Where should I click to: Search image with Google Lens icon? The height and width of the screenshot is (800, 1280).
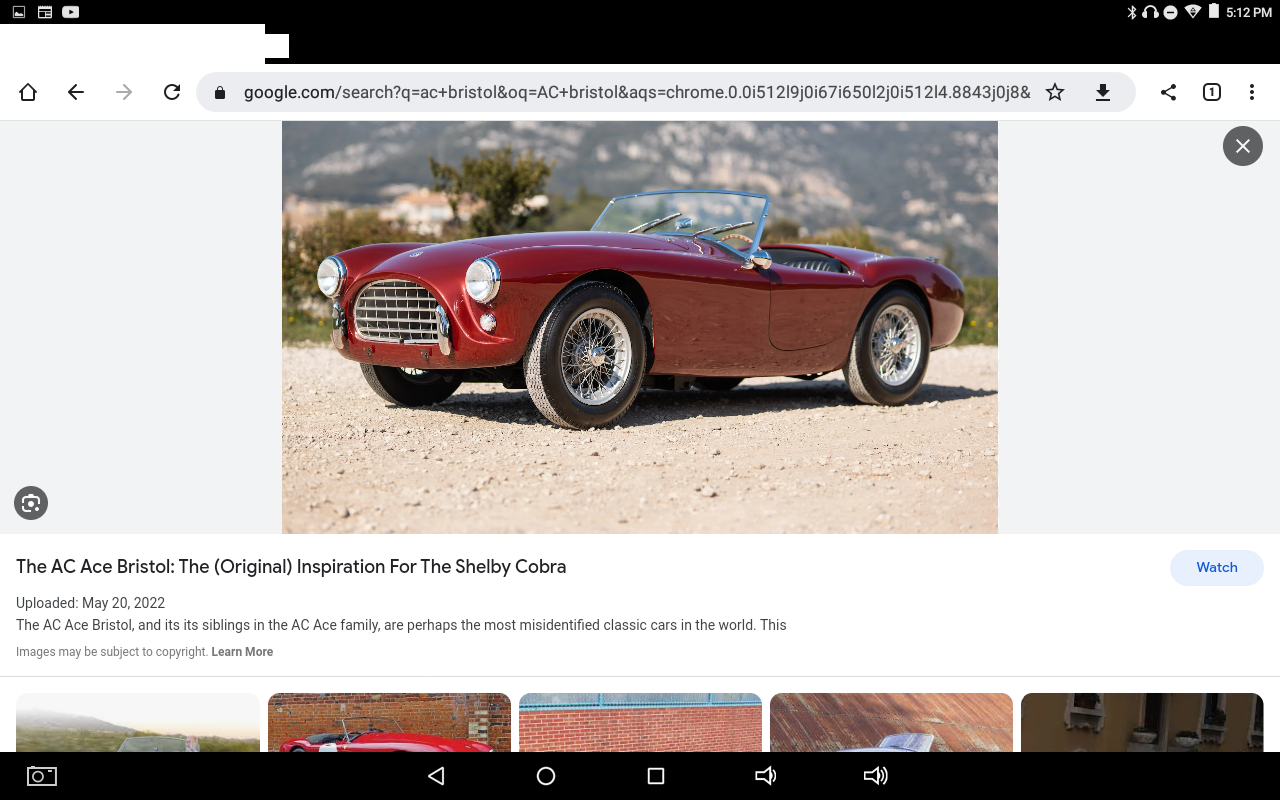(31, 503)
